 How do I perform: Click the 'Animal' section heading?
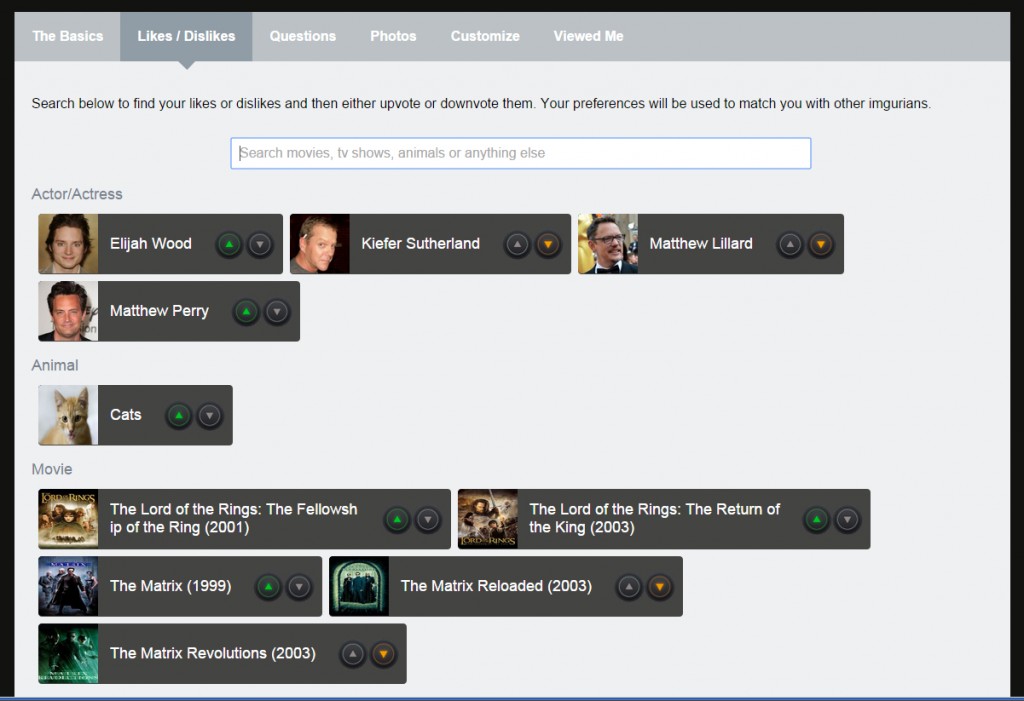[55, 365]
